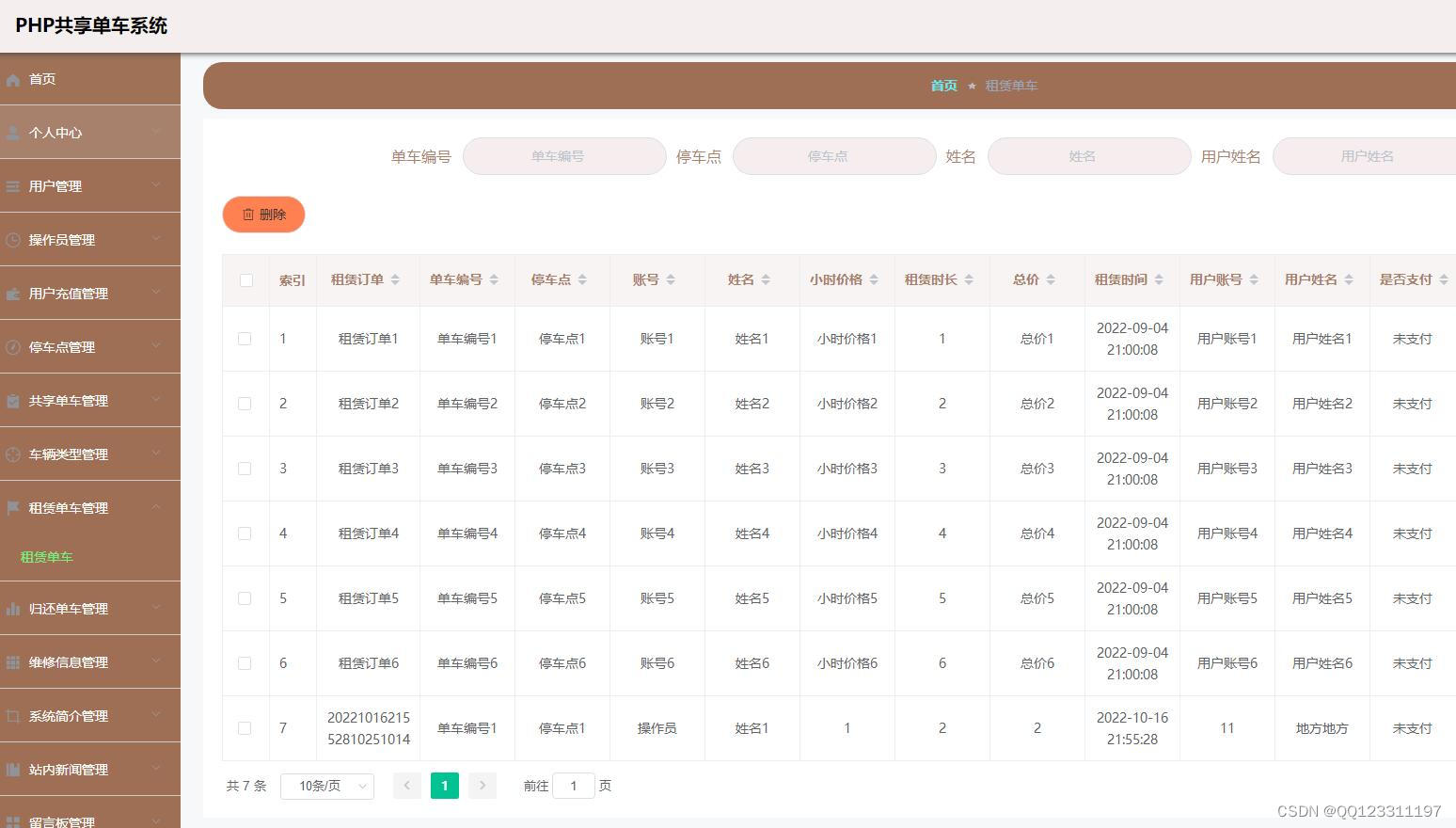1456x828 pixels.
Task: Open the 站内新闻管理 menu label
Action: click(x=69, y=770)
